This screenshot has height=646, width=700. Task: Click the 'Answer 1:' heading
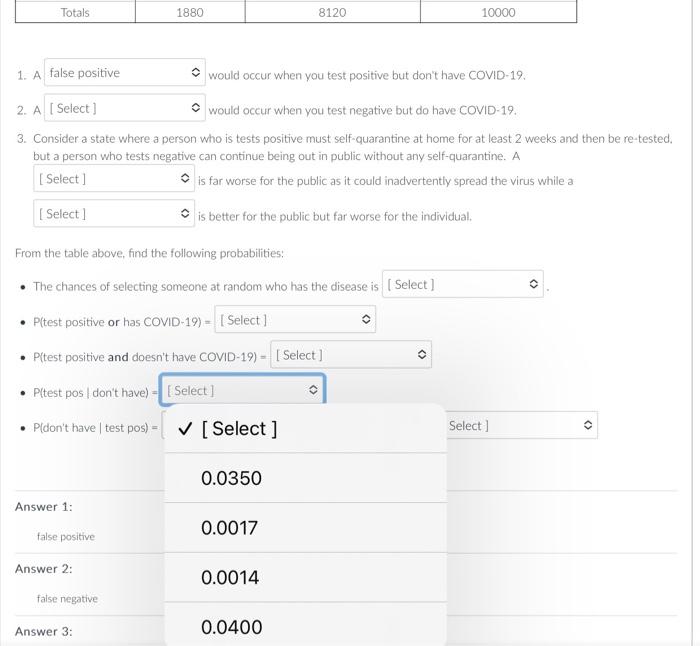44,507
